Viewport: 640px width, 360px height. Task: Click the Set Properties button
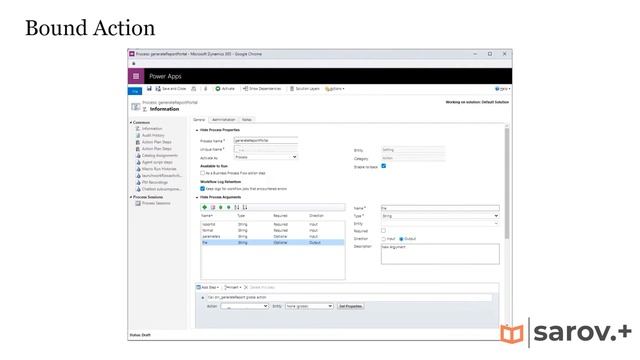click(x=351, y=306)
